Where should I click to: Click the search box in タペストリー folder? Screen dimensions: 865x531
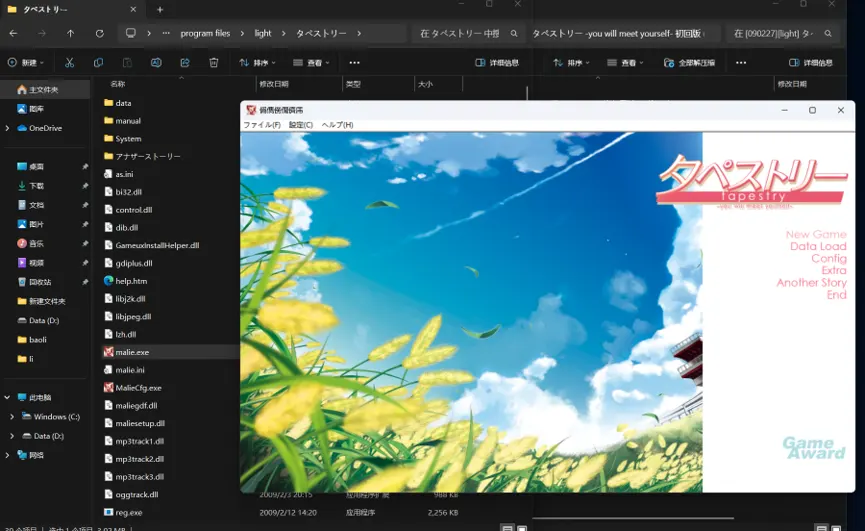pyautogui.click(x=468, y=34)
